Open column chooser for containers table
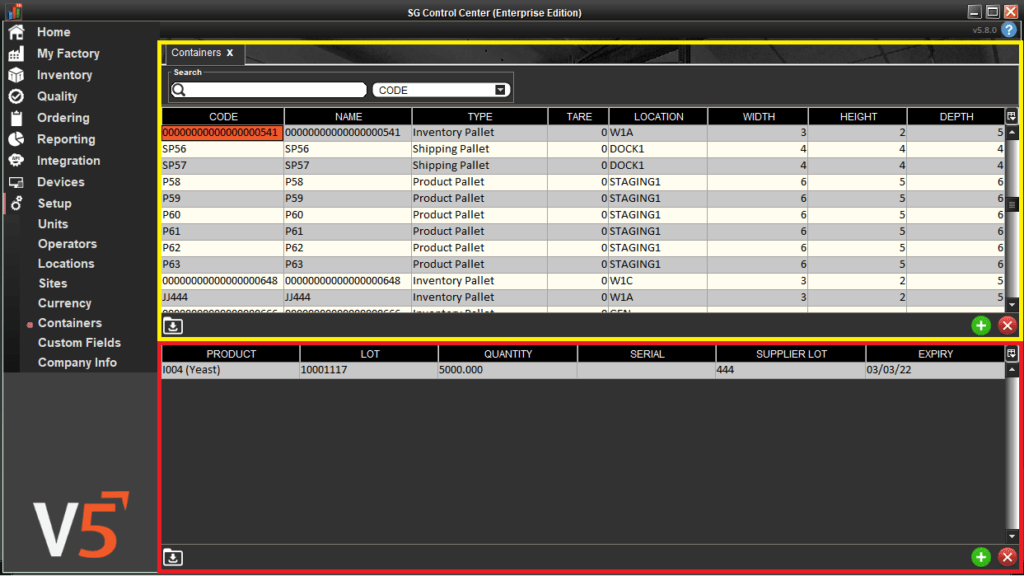This screenshot has width=1024, height=576. 1011,117
